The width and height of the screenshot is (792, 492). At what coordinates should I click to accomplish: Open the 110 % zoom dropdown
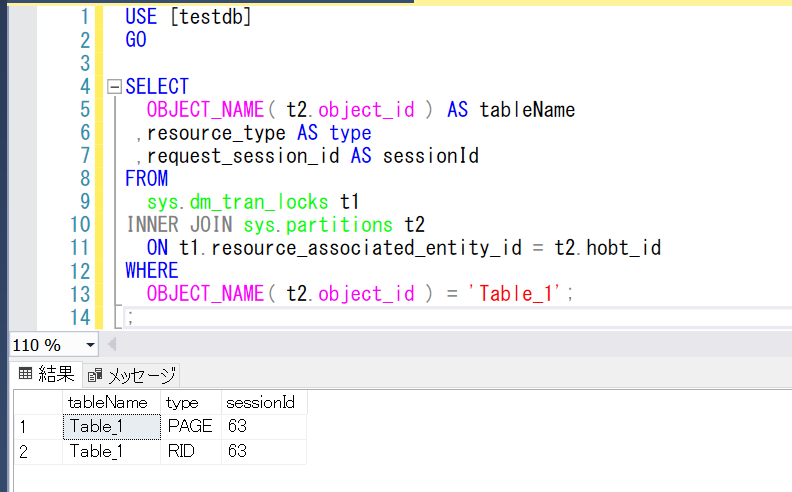click(90, 346)
